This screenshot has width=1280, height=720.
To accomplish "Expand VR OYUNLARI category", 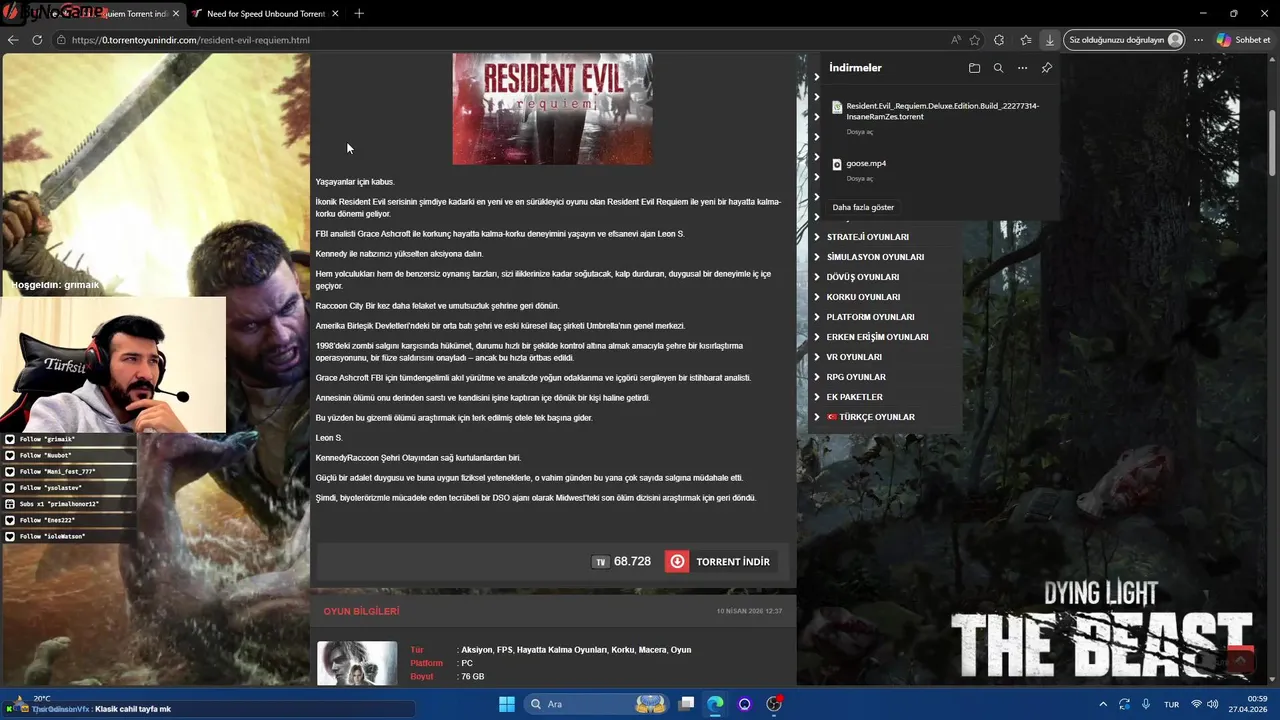I will (854, 357).
